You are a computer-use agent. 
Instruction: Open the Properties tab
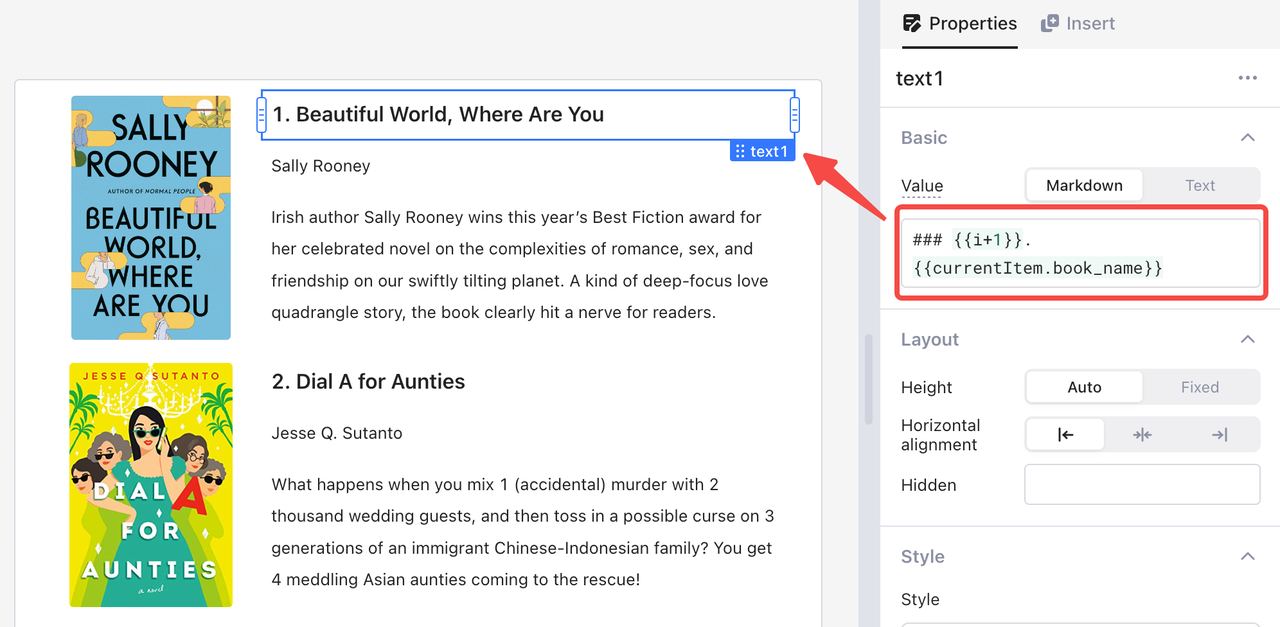(x=959, y=24)
